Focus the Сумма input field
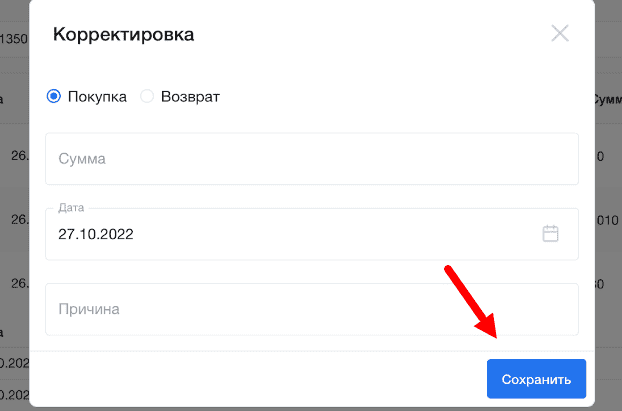This screenshot has height=411, width=622. pos(312,159)
